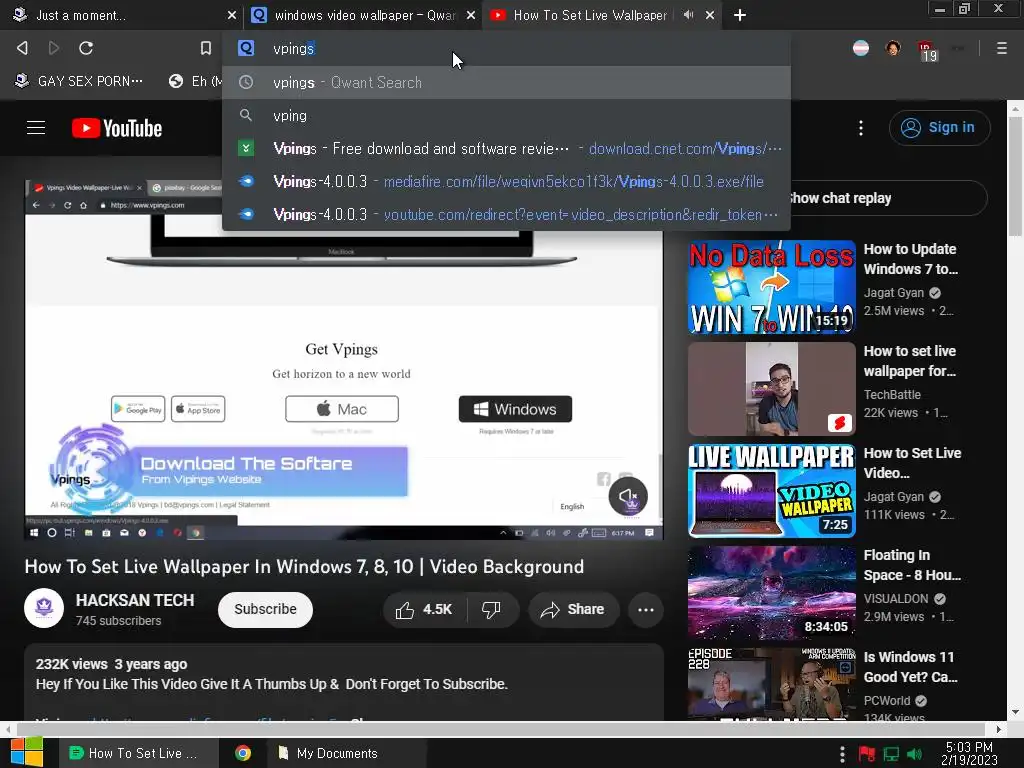The width and height of the screenshot is (1024, 768).
Task: Click the scrollbar down arrow
Action: (1015, 712)
